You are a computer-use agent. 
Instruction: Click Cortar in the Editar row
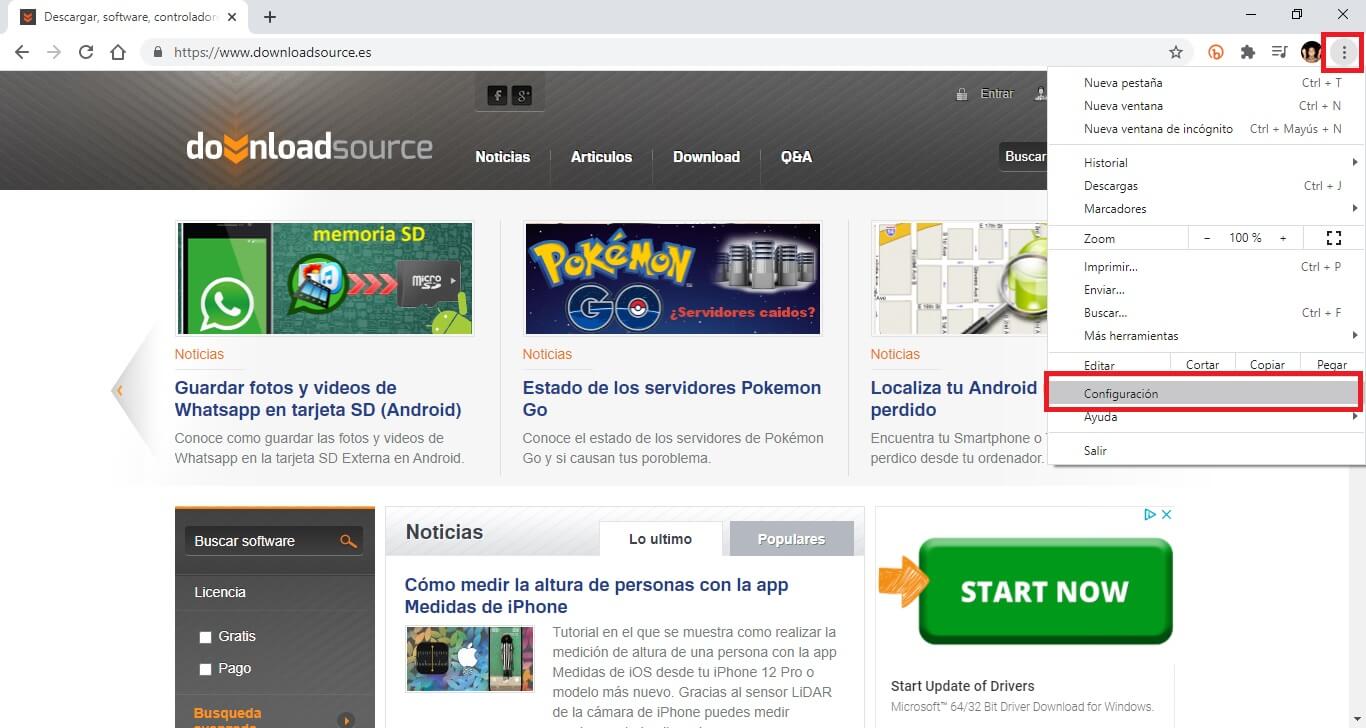(x=1203, y=365)
